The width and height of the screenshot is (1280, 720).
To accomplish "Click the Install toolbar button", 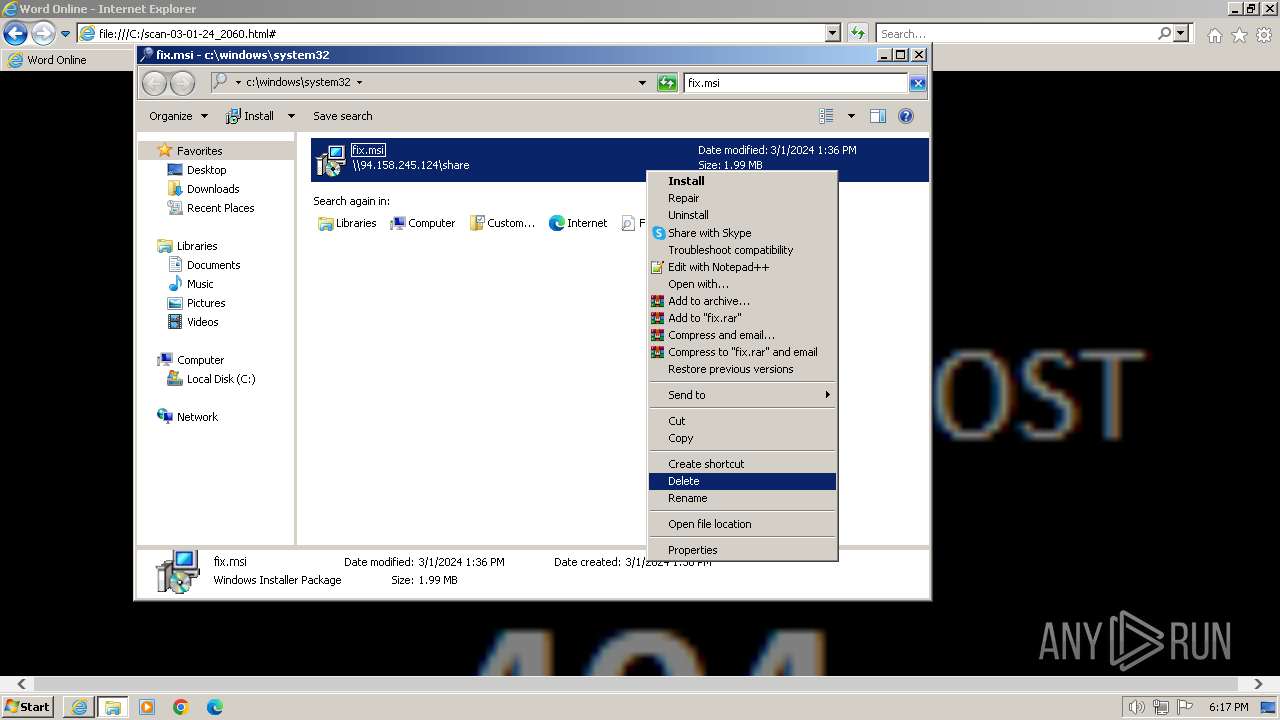I will coord(250,116).
